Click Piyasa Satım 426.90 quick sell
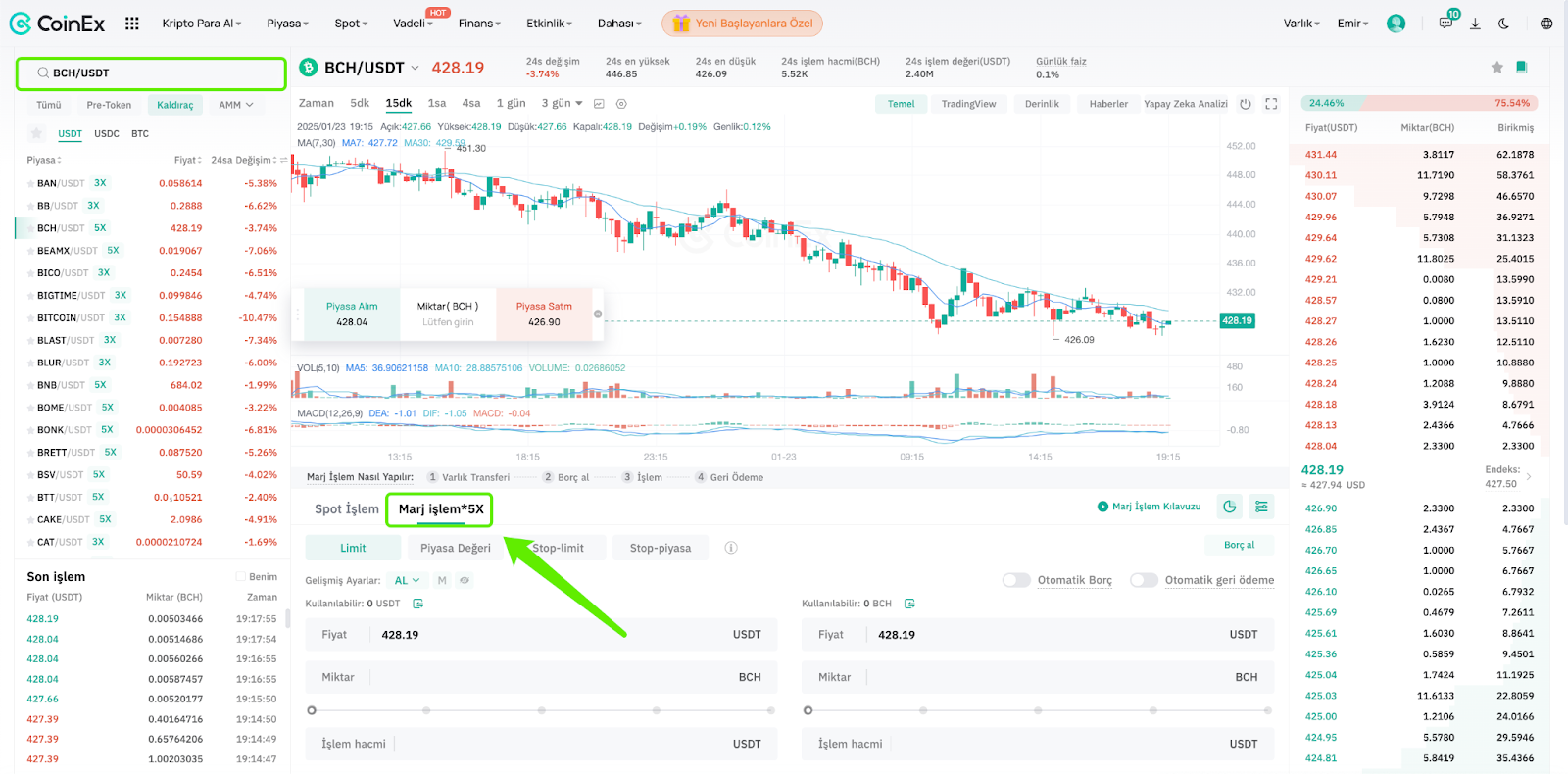Image resolution: width=1568 pixels, height=774 pixels. pyautogui.click(x=544, y=314)
